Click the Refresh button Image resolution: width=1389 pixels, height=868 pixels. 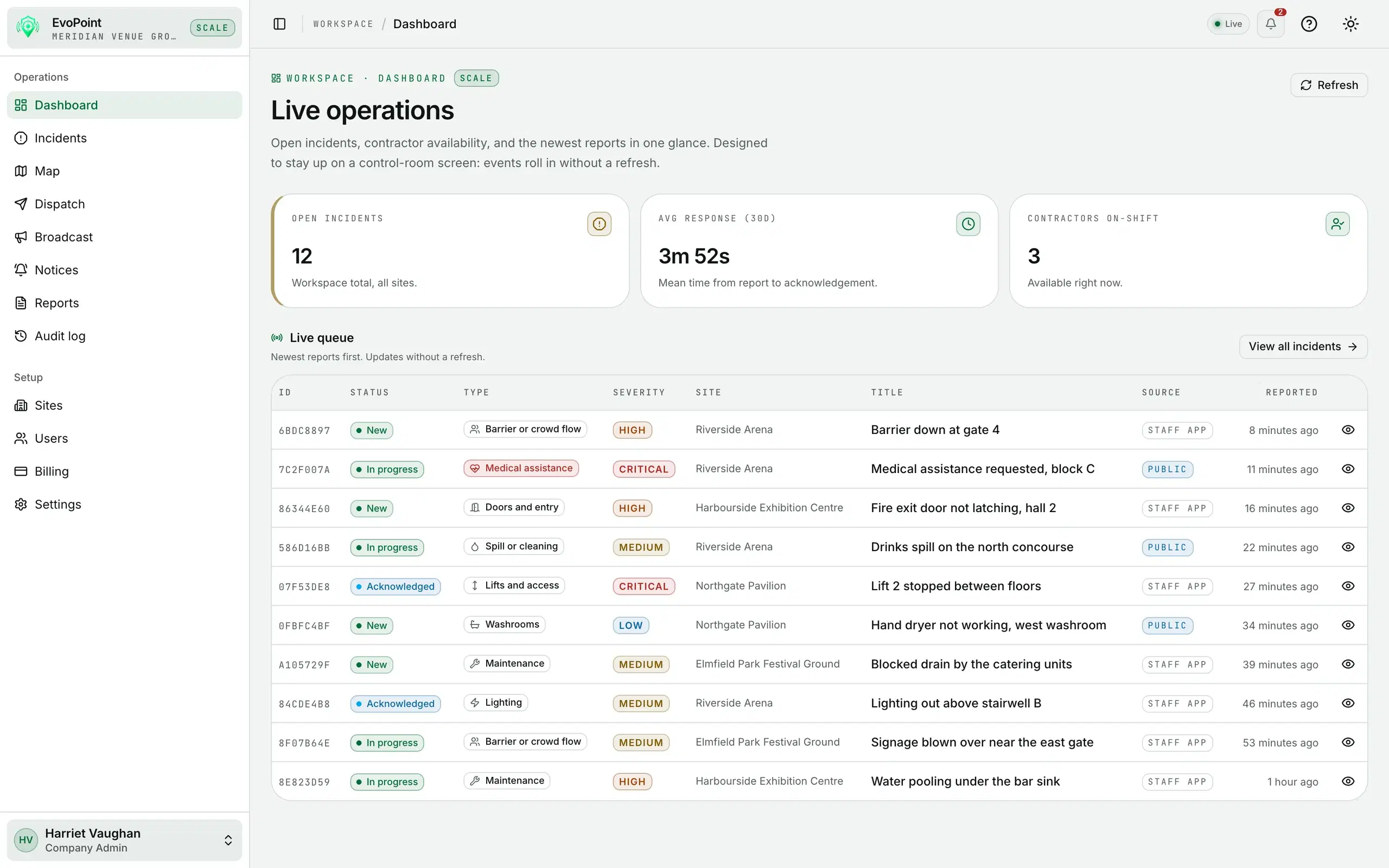click(1329, 85)
